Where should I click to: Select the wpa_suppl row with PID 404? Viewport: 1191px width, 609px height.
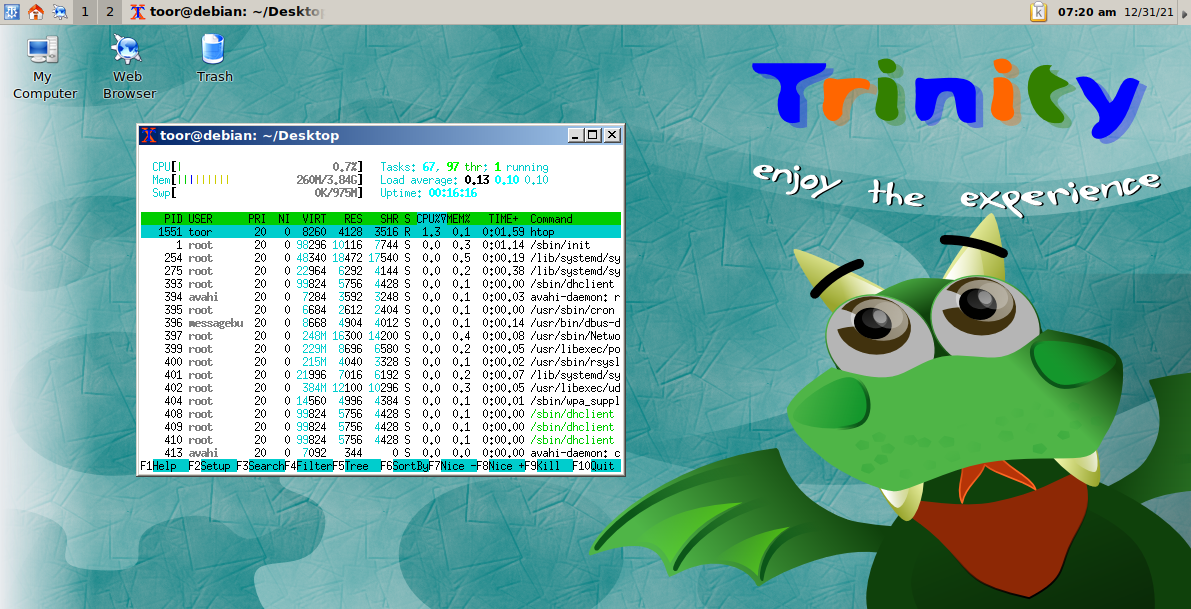[x=381, y=400]
